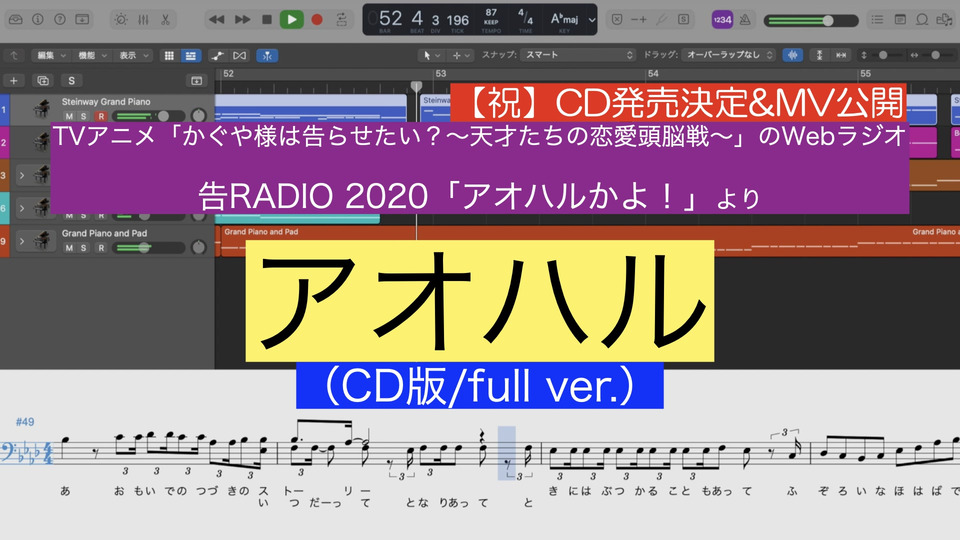Record-enable Grand Piano and Pad track
Viewport: 960px width, 540px height.
tap(101, 248)
